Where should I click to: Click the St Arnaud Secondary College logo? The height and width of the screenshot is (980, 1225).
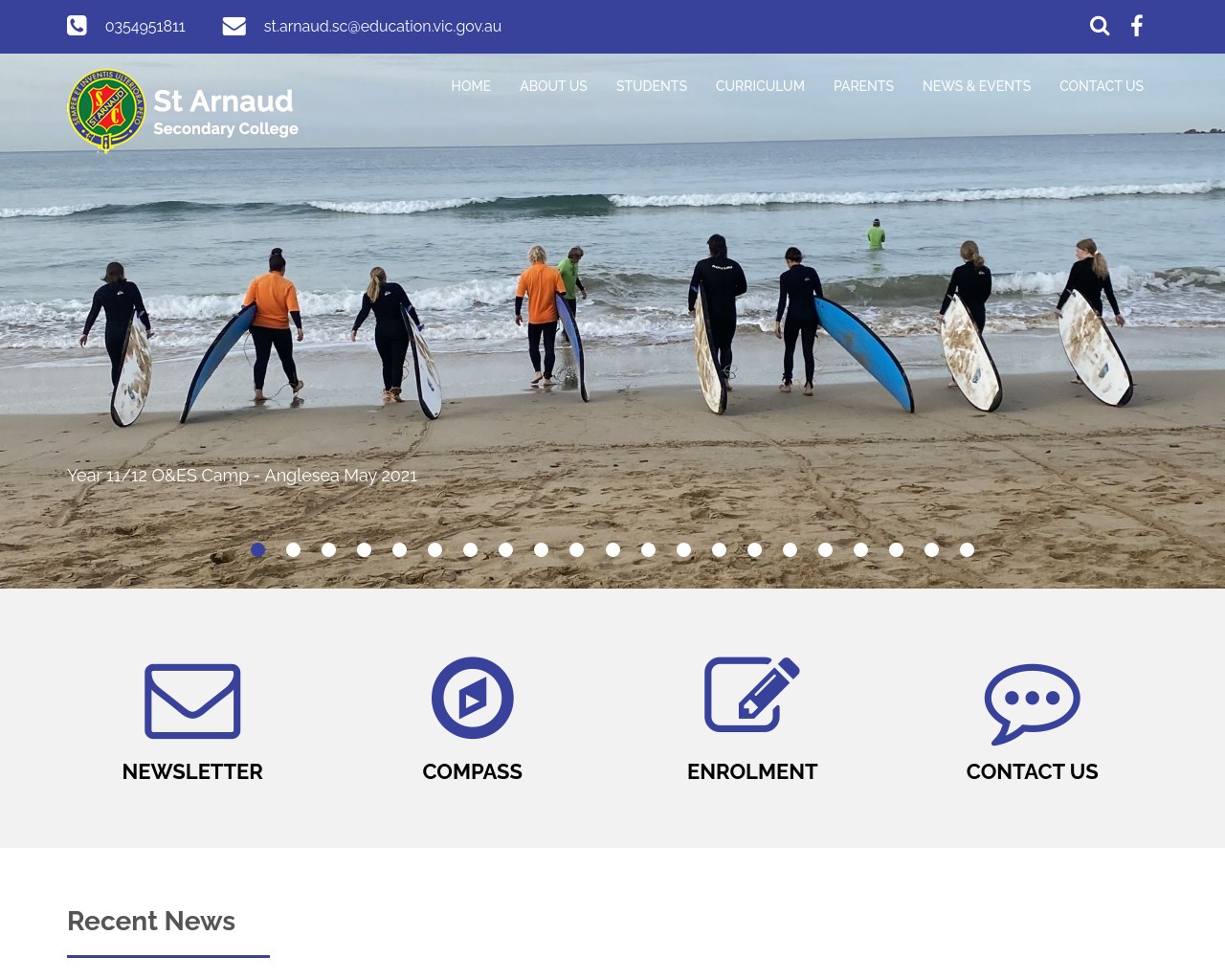click(183, 111)
